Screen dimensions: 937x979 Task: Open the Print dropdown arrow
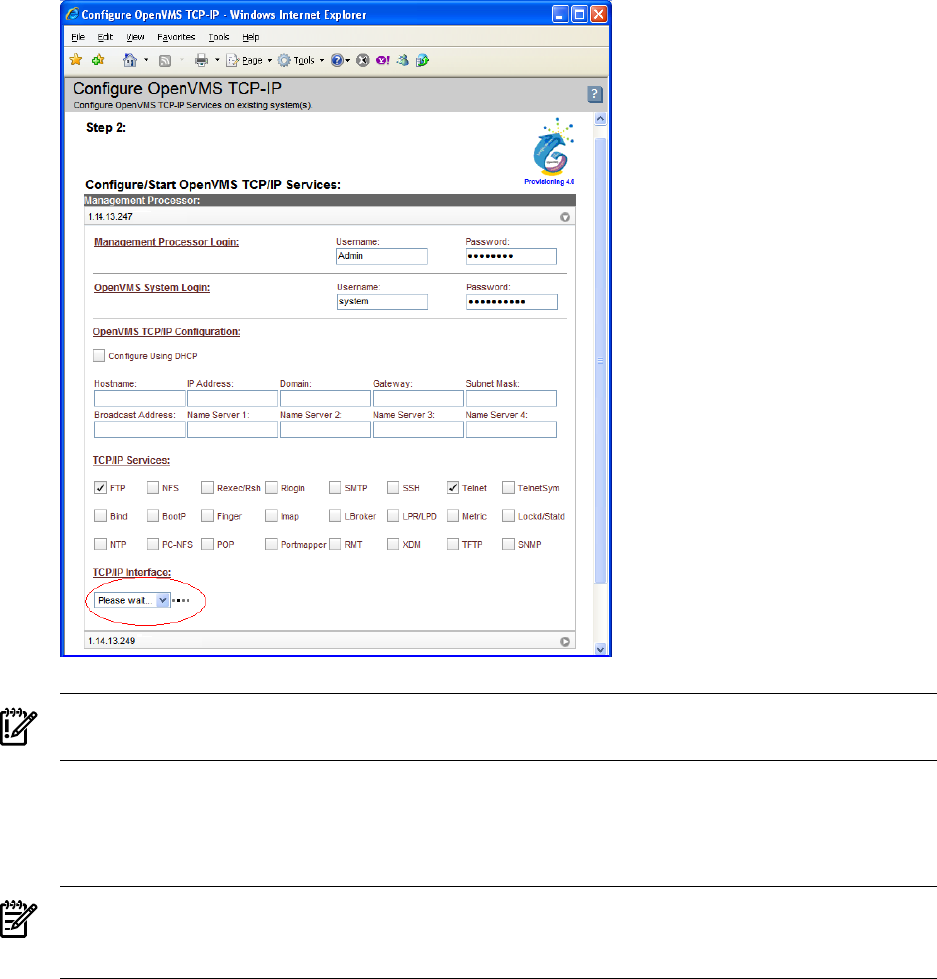[217, 60]
